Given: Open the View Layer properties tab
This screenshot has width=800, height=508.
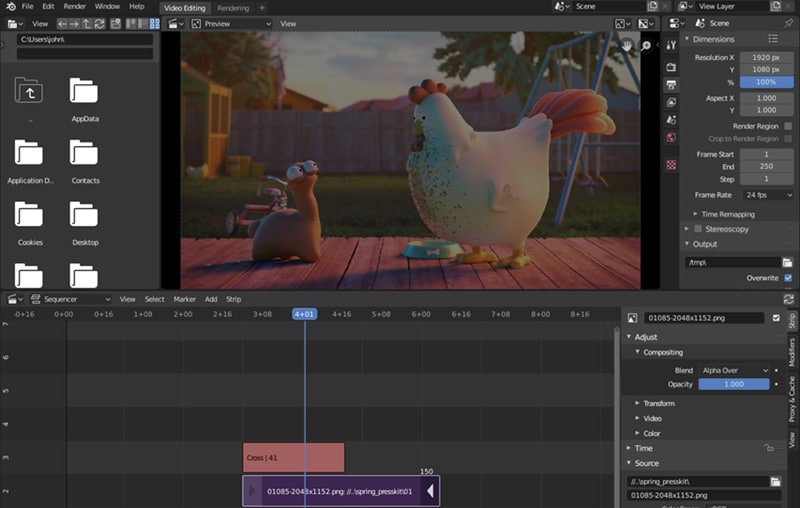Looking at the screenshot, I should pyautogui.click(x=671, y=103).
